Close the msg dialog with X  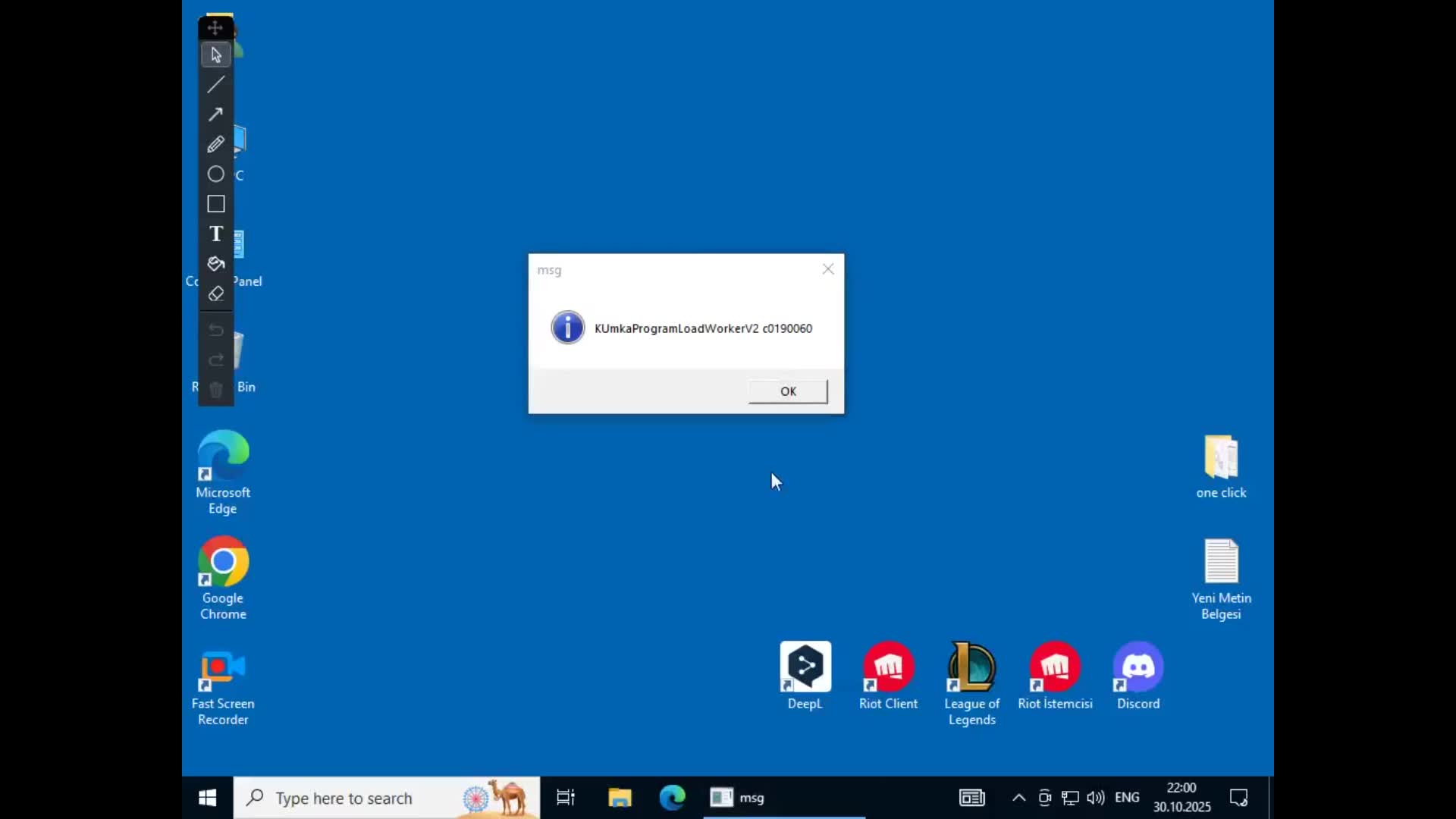[828, 269]
